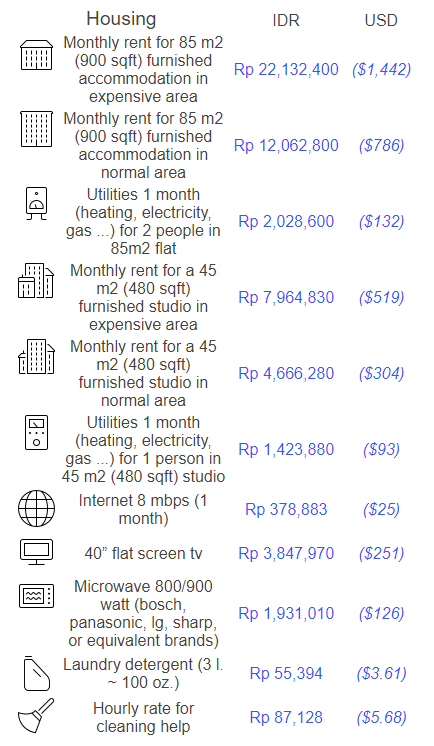434x746 pixels.
Task: Click the Microwave 800/900 watt description
Action: pos(143,613)
